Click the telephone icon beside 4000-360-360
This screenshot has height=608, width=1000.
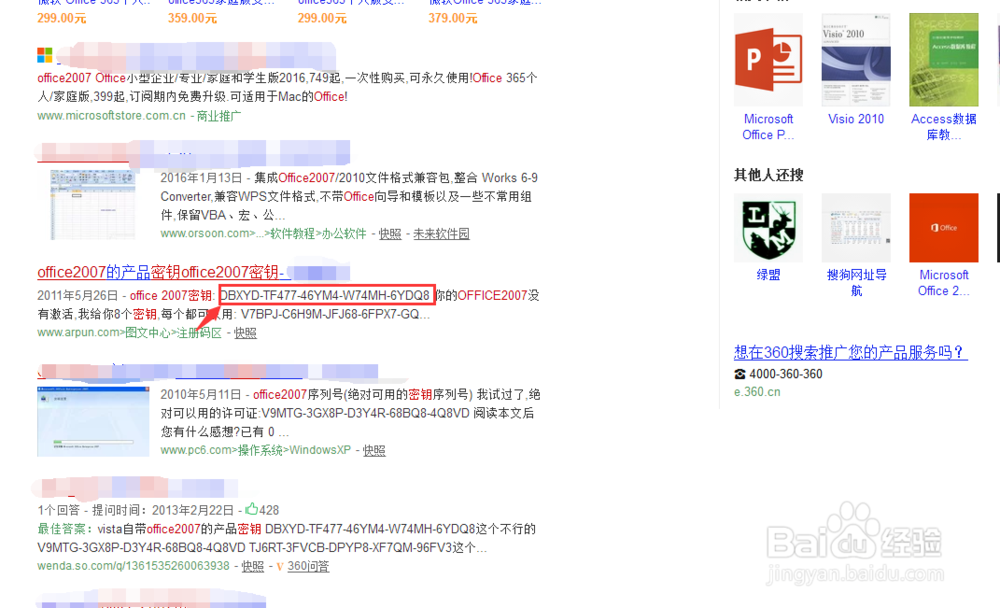point(740,374)
